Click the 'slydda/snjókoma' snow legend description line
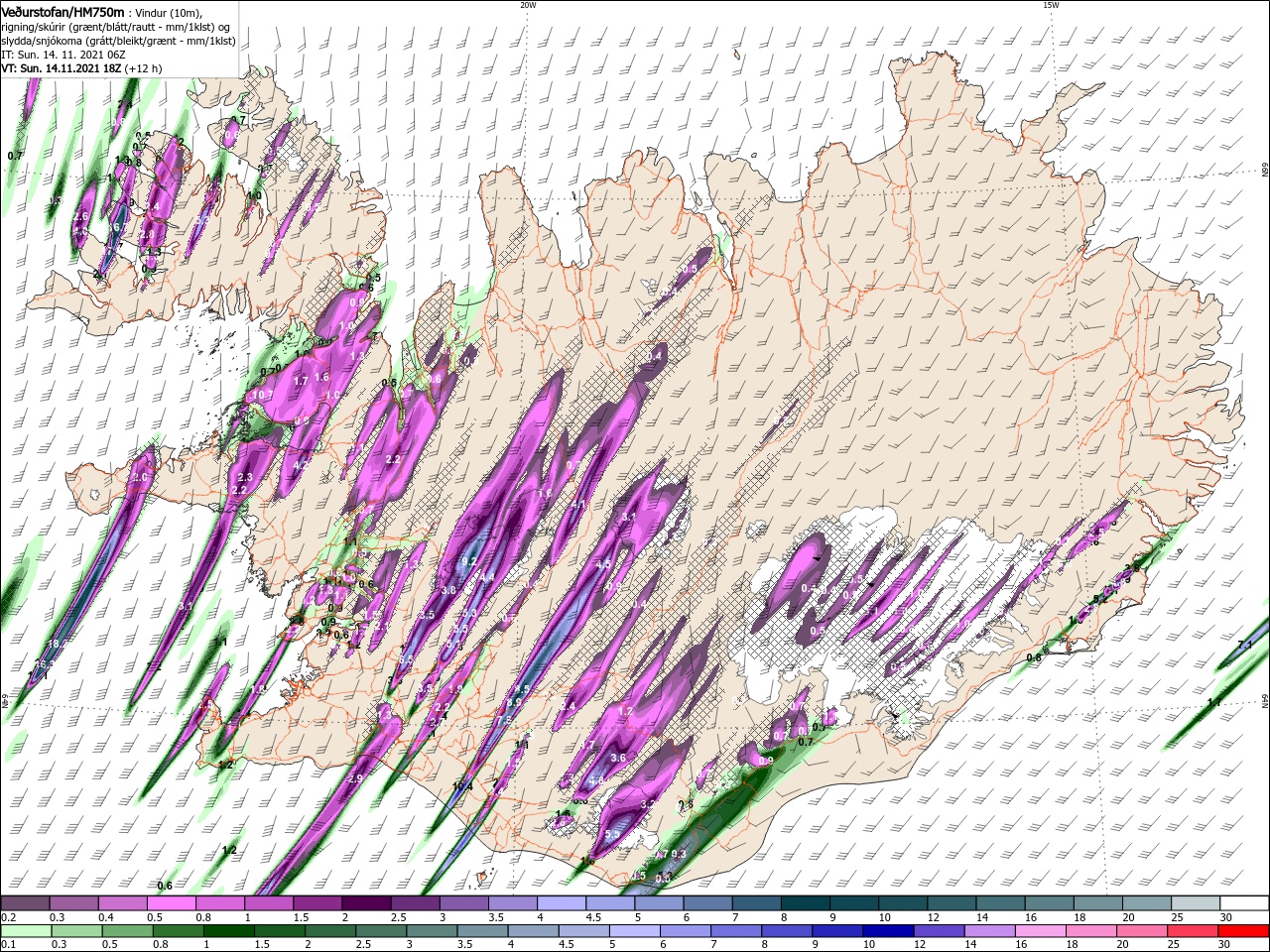 [117, 41]
